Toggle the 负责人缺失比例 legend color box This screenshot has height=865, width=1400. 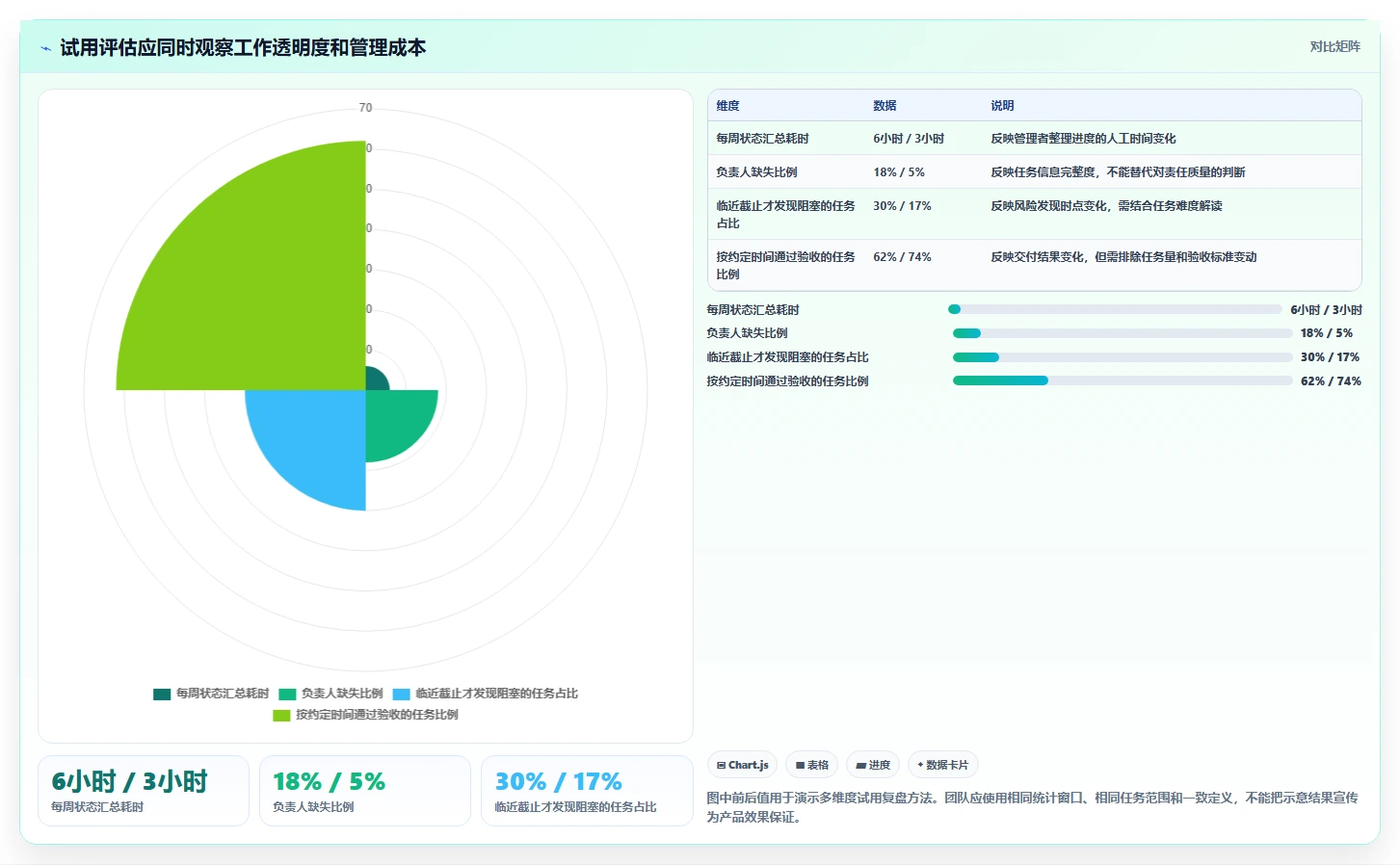(x=287, y=694)
